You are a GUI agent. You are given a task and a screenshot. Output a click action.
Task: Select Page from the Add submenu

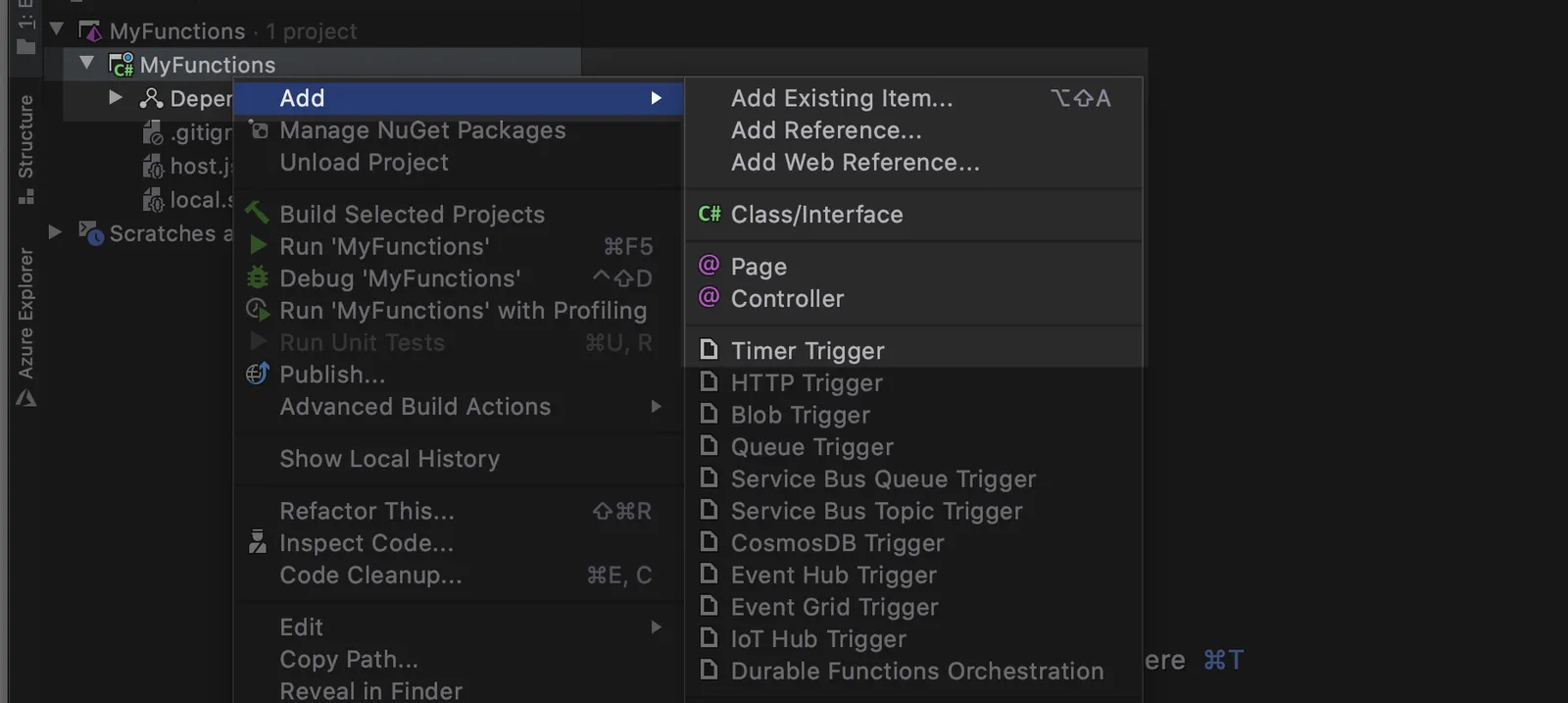tap(913, 267)
